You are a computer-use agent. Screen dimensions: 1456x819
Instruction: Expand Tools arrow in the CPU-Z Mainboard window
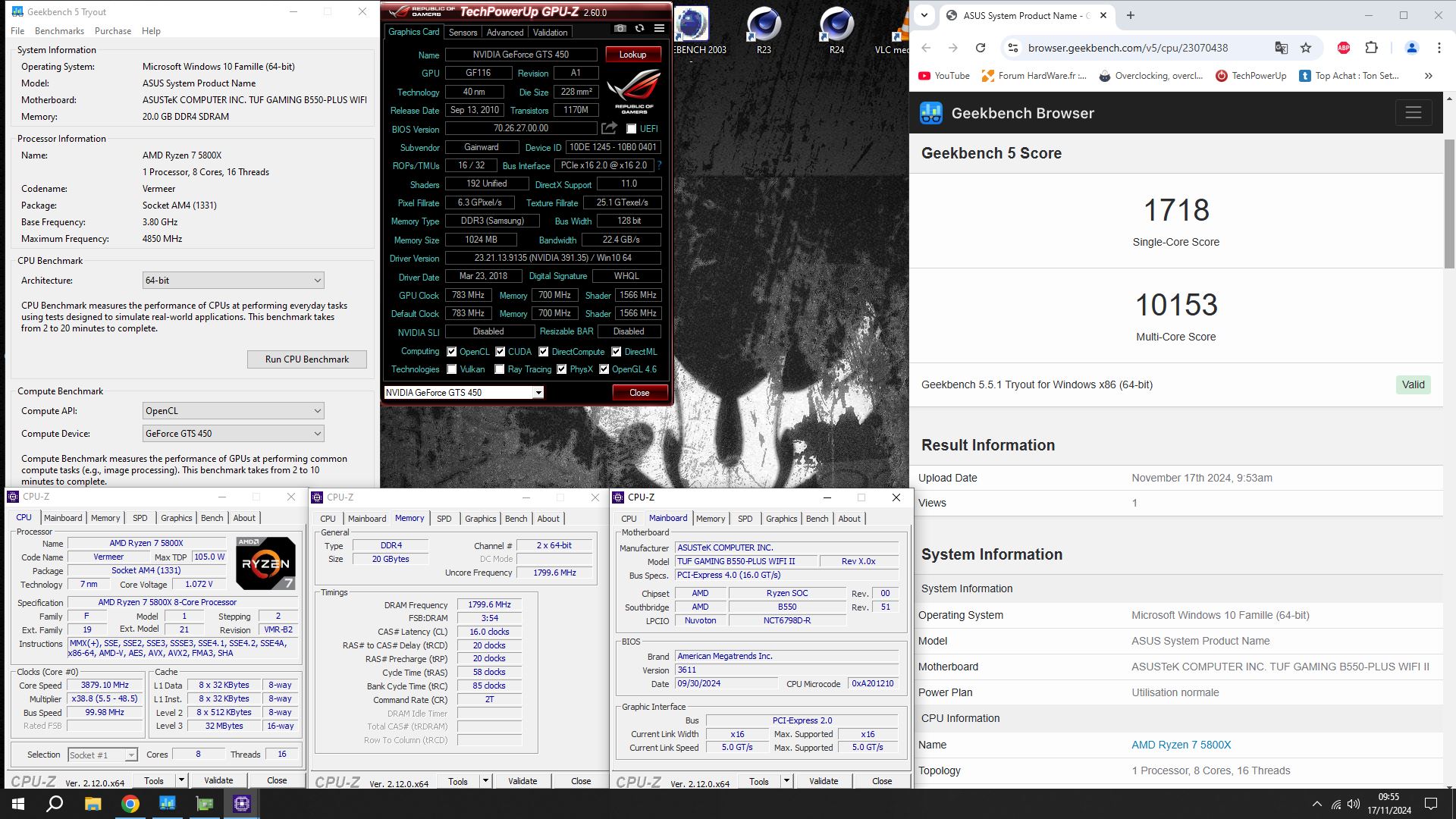pyautogui.click(x=786, y=781)
